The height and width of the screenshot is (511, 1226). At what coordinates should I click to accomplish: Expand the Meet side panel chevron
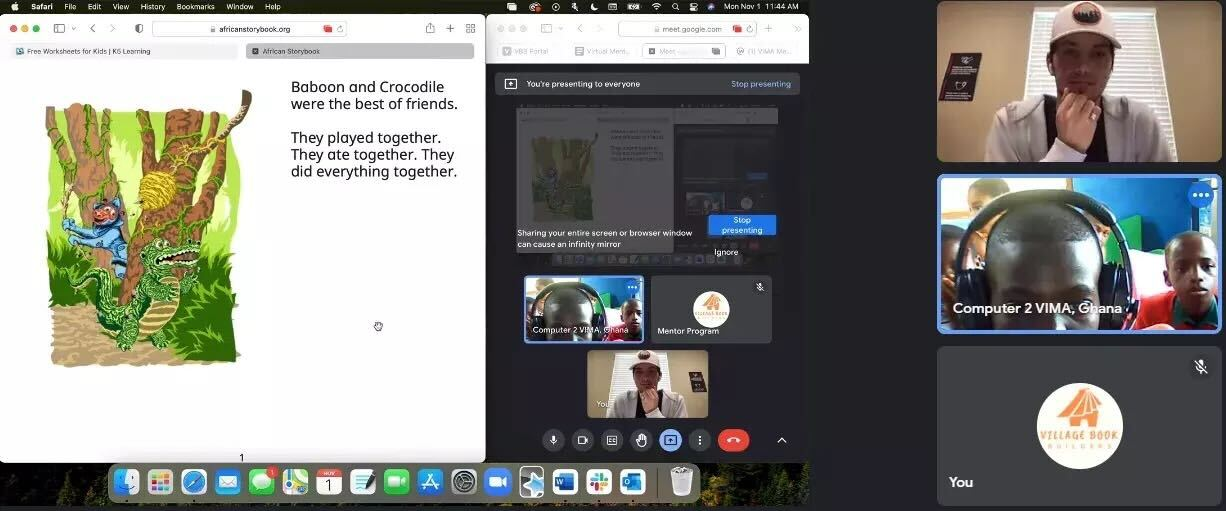(x=782, y=440)
